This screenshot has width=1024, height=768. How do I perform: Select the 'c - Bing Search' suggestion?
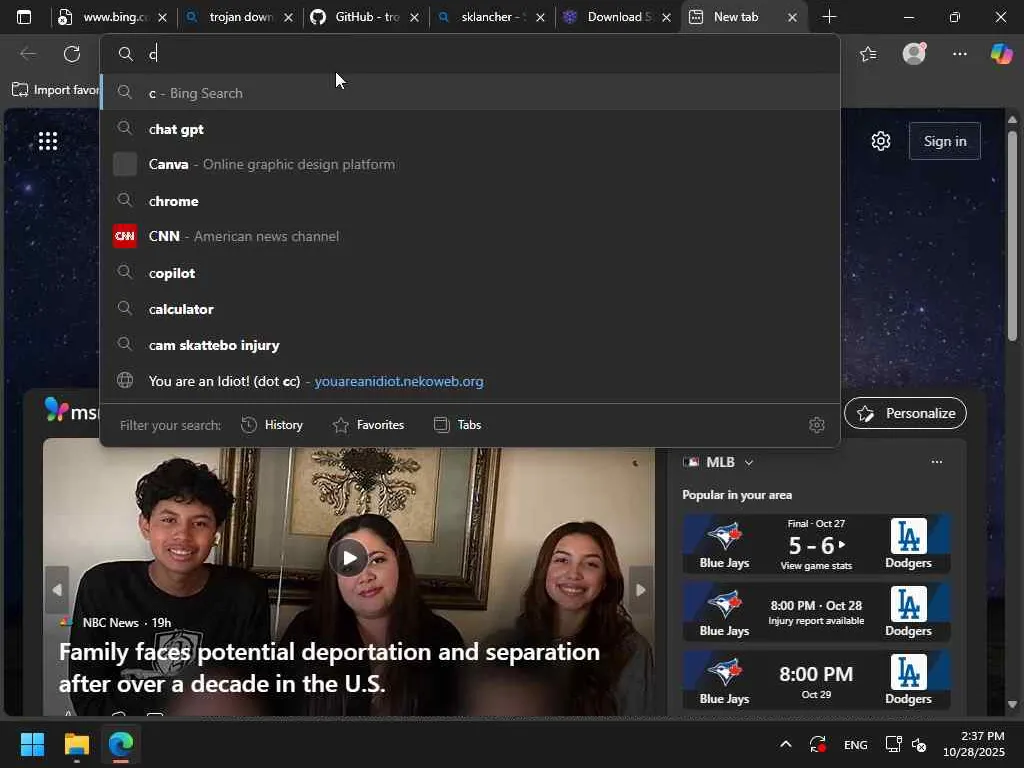tap(470, 93)
